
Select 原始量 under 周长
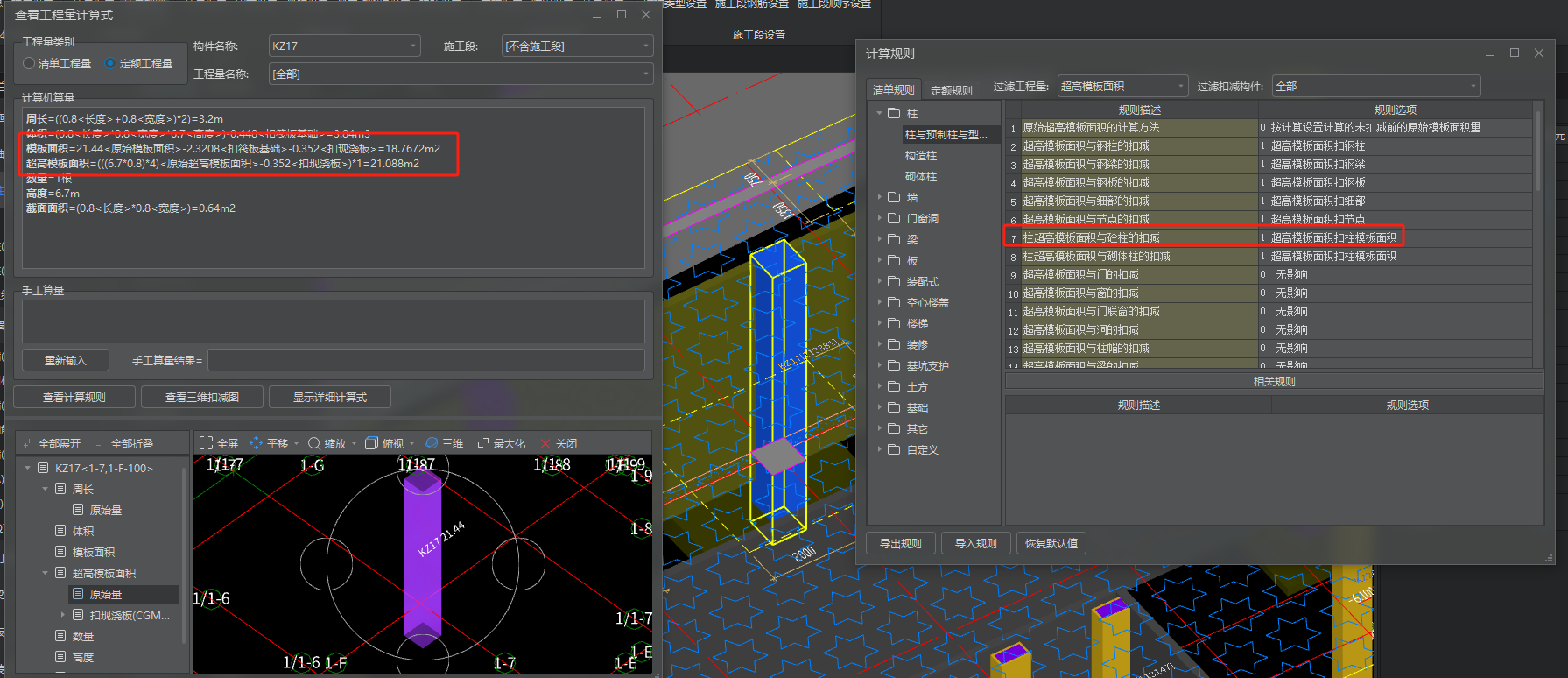(106, 510)
